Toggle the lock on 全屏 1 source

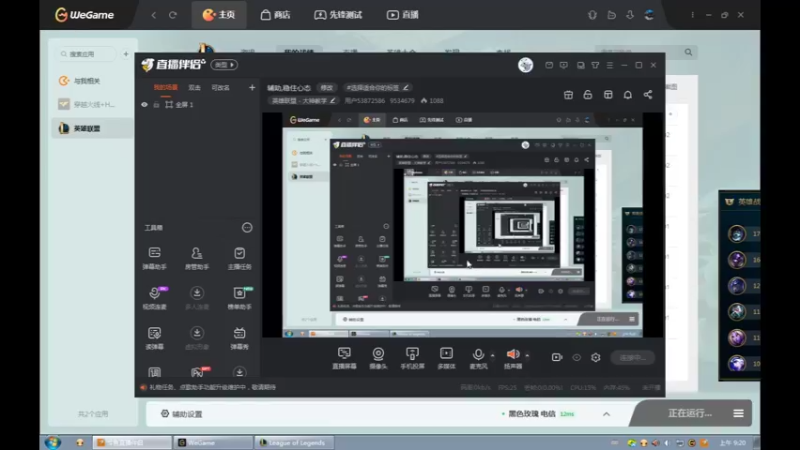pyautogui.click(x=156, y=105)
